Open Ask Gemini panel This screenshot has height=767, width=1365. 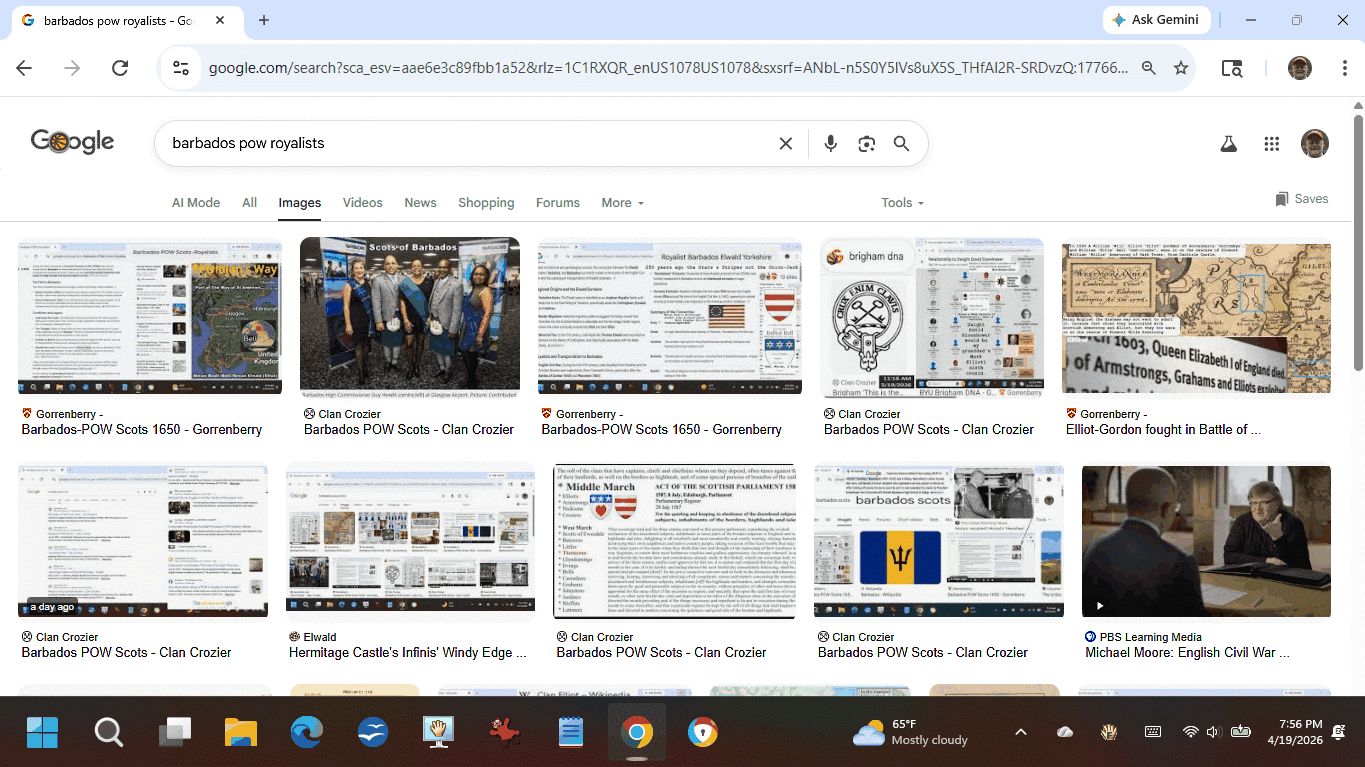(x=1157, y=20)
